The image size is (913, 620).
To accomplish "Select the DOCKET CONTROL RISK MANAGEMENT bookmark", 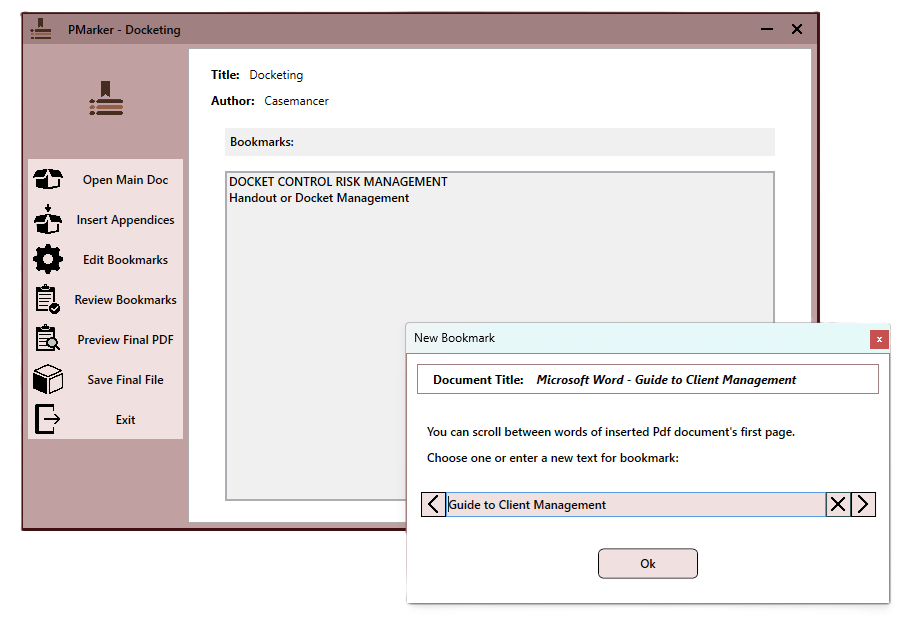I will (x=338, y=182).
